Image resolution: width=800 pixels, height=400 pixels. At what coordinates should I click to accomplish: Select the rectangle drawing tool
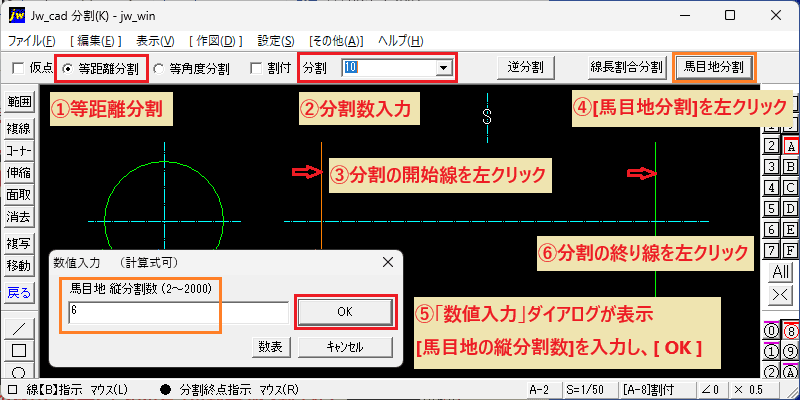coord(19,350)
